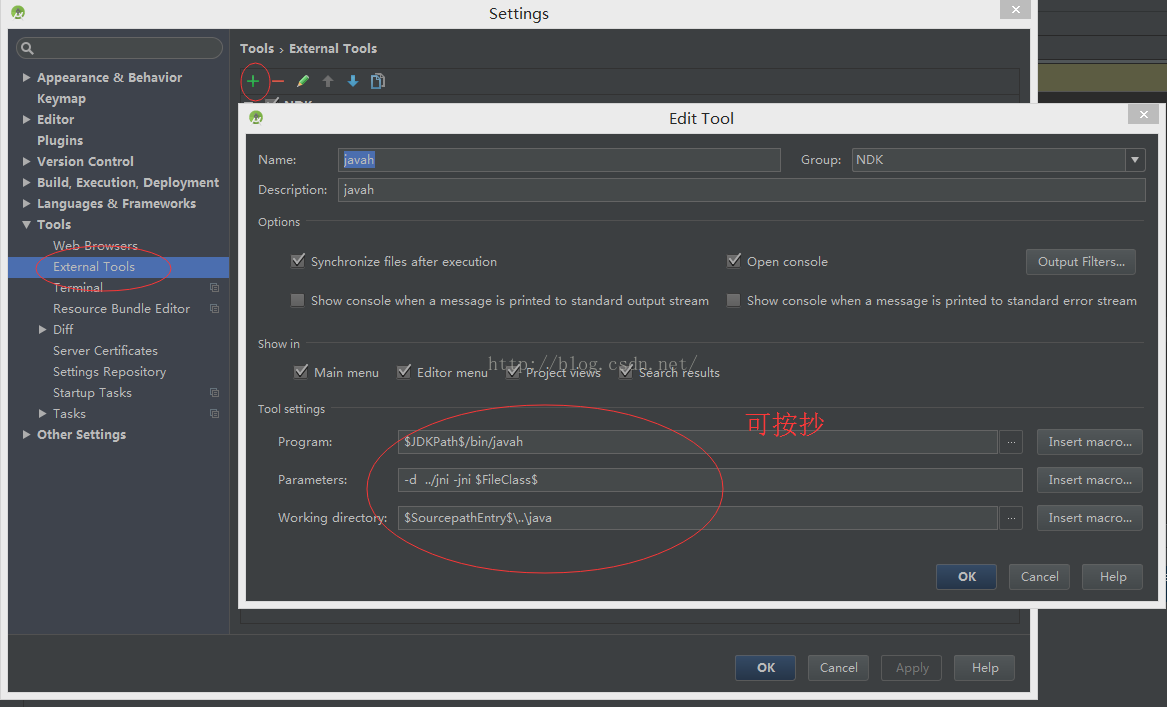Expand the Other Settings section
The height and width of the screenshot is (707, 1167).
27,435
